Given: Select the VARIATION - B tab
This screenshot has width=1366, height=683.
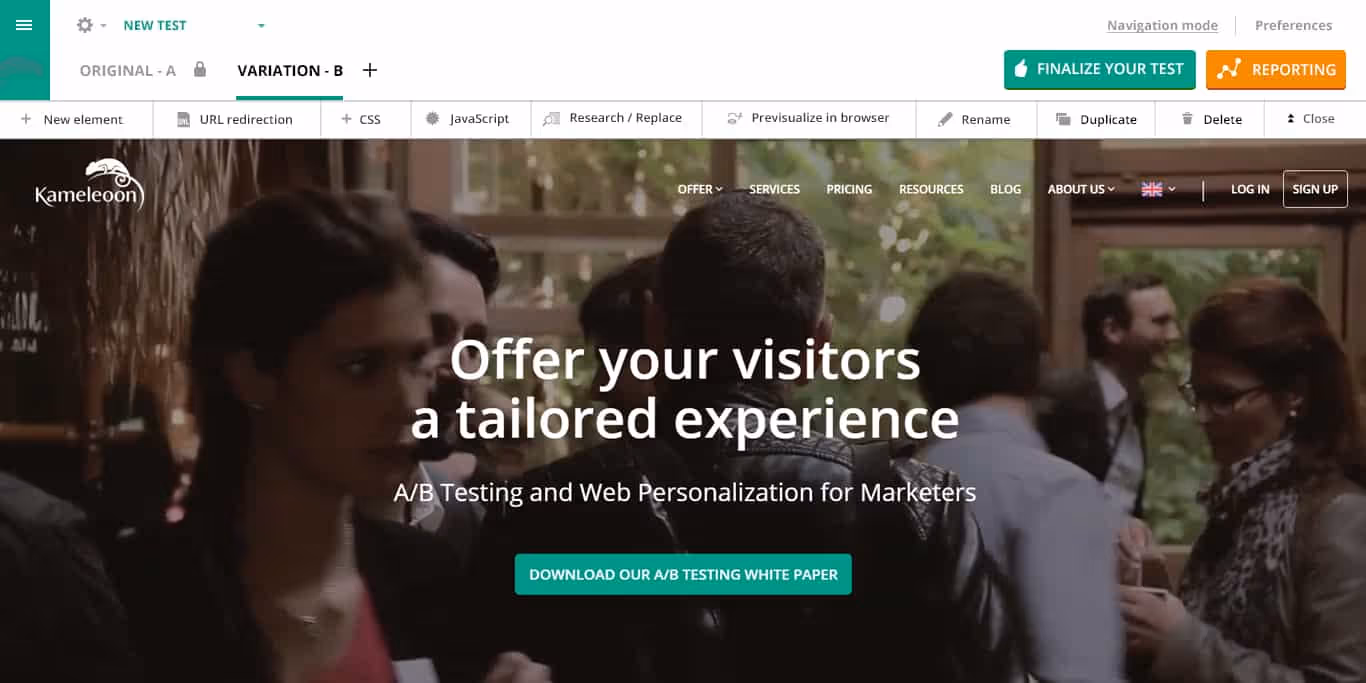Looking at the screenshot, I should click(x=290, y=70).
